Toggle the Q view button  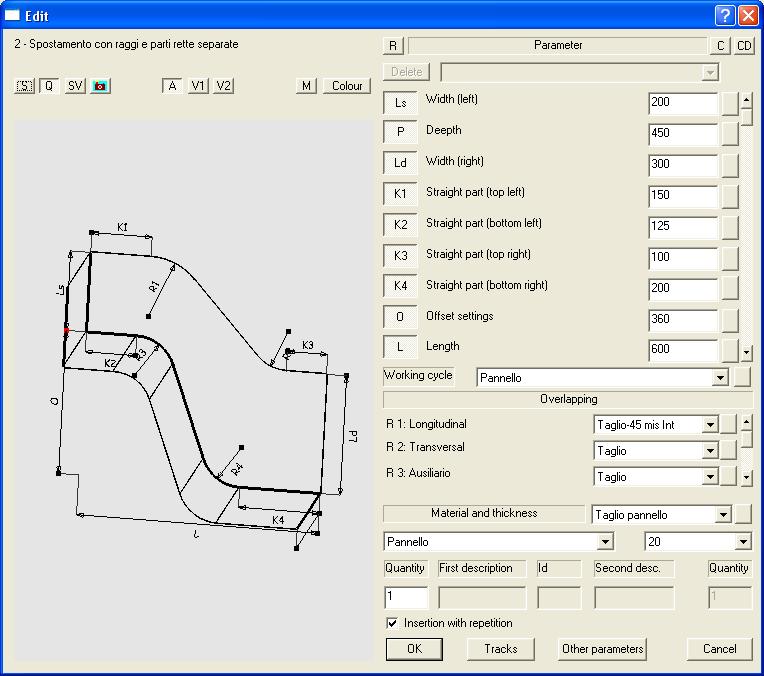point(49,86)
